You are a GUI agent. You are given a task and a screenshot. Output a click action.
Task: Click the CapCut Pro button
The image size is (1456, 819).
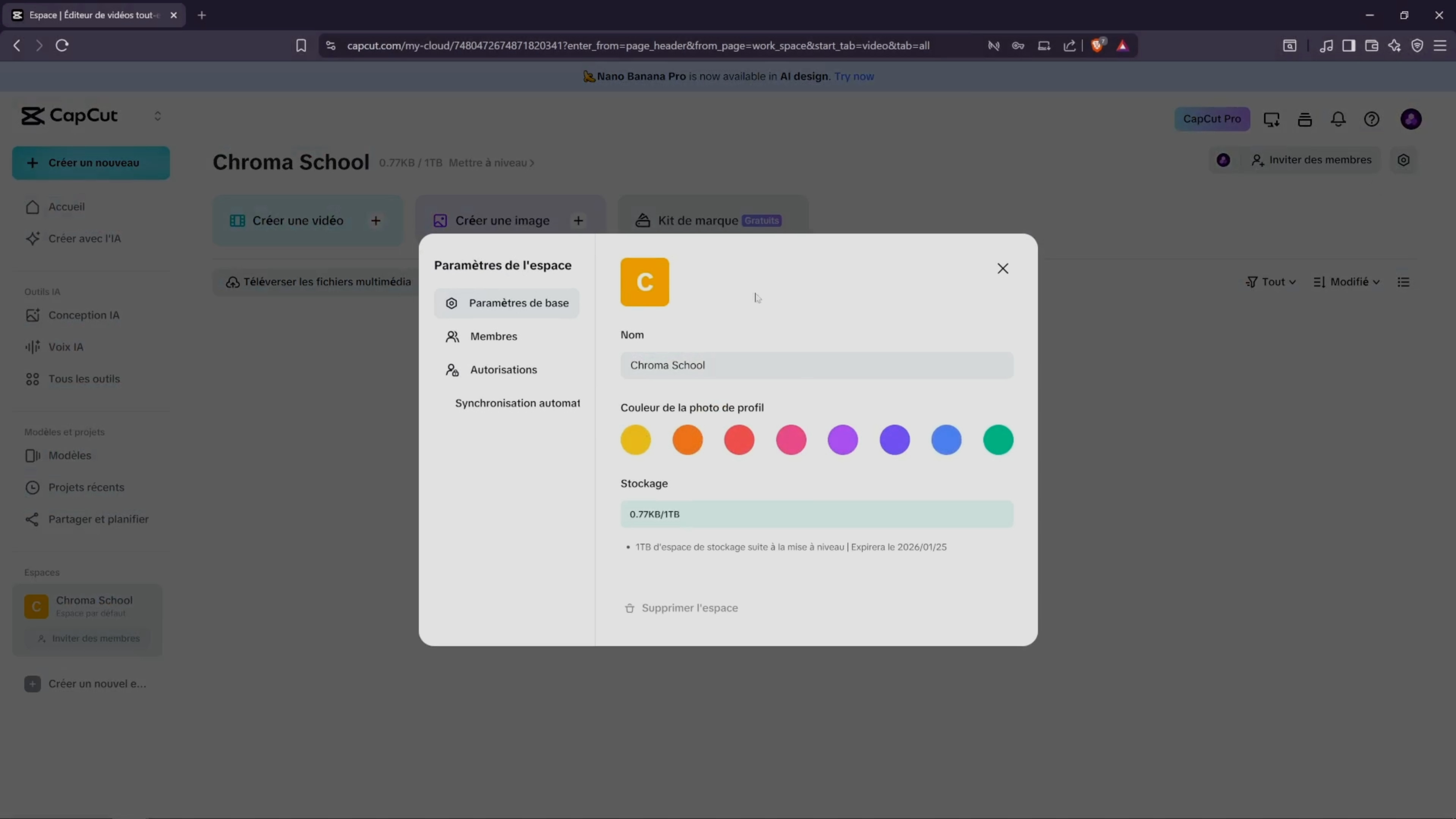tap(1212, 119)
